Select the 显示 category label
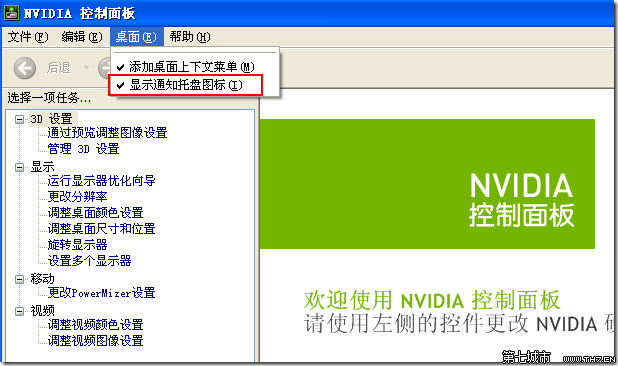 43,167
